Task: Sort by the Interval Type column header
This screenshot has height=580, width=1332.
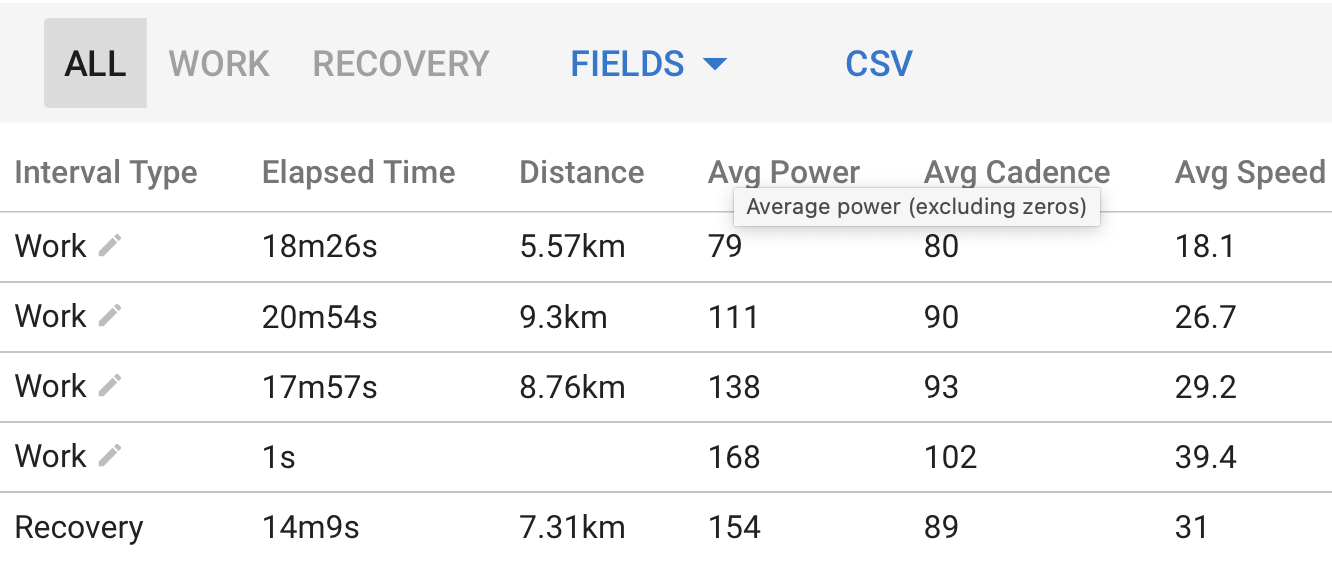Action: [106, 173]
